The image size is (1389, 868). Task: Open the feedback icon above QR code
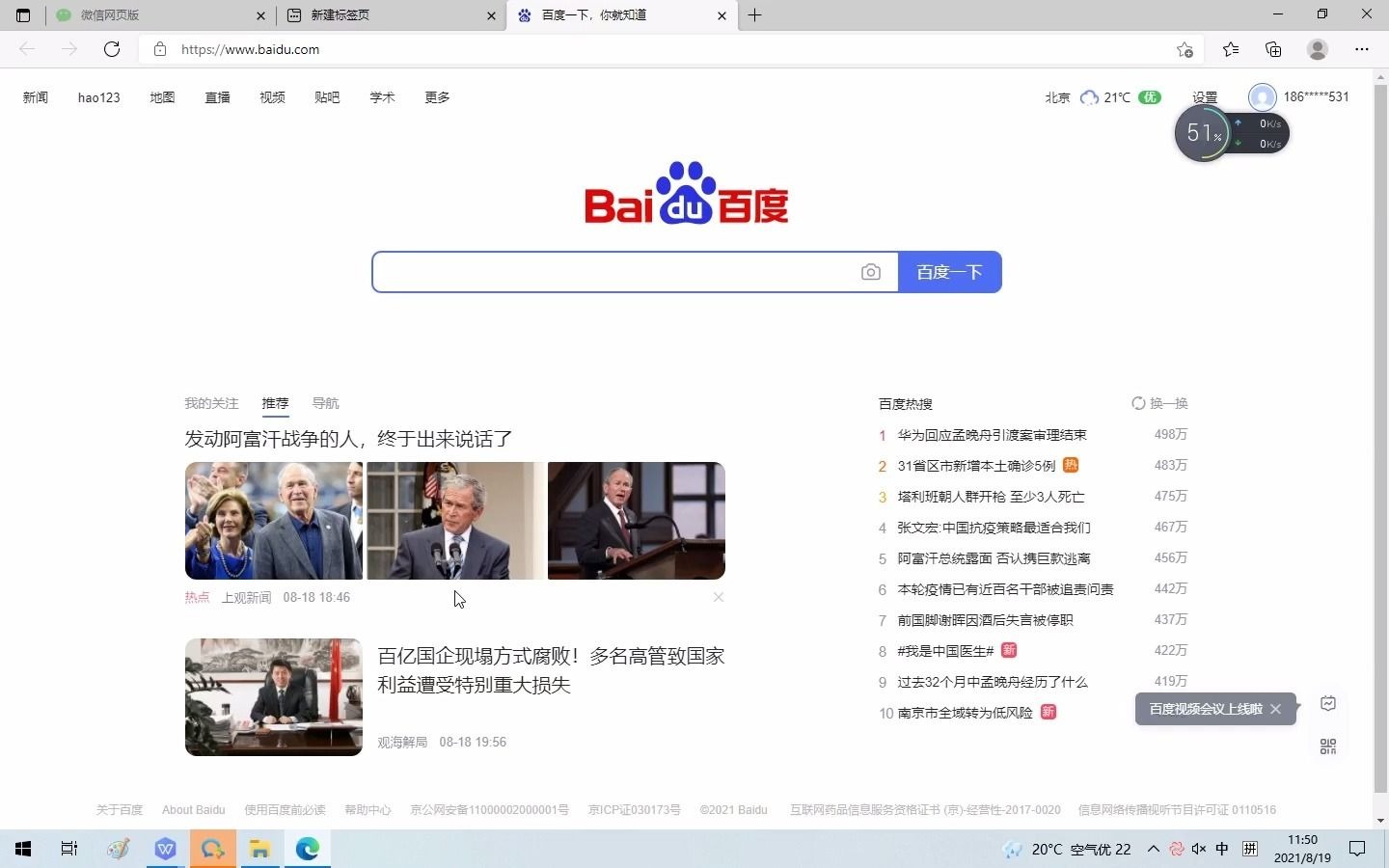pos(1328,703)
